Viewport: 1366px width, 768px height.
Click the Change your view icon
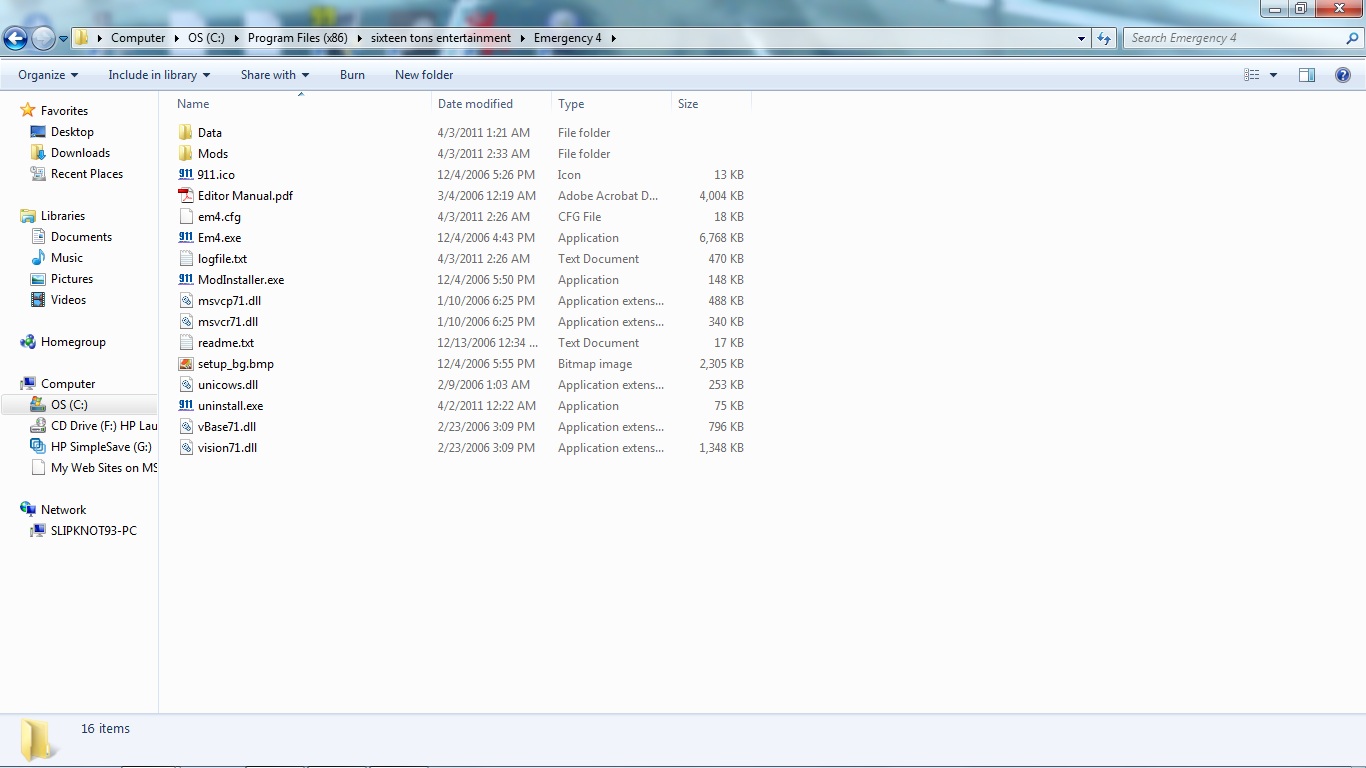(x=1251, y=75)
